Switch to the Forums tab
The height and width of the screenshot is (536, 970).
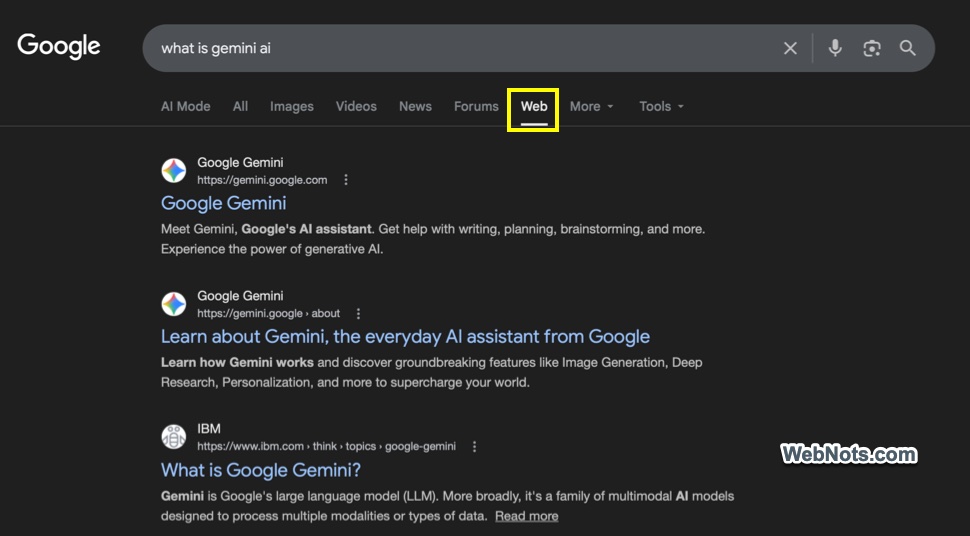pyautogui.click(x=476, y=106)
